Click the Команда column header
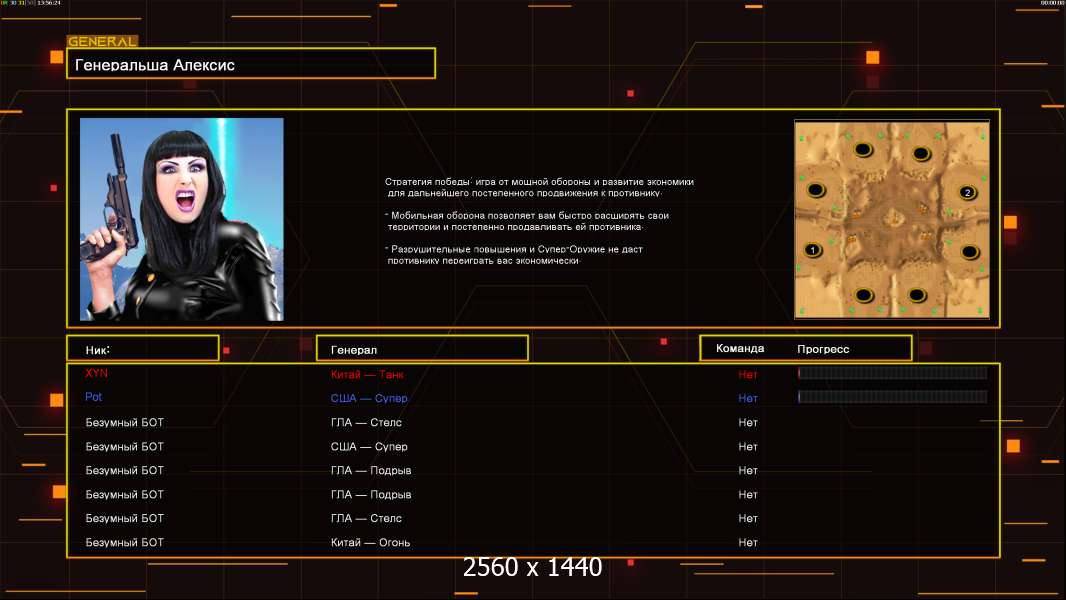This screenshot has width=1066, height=600. pos(740,349)
